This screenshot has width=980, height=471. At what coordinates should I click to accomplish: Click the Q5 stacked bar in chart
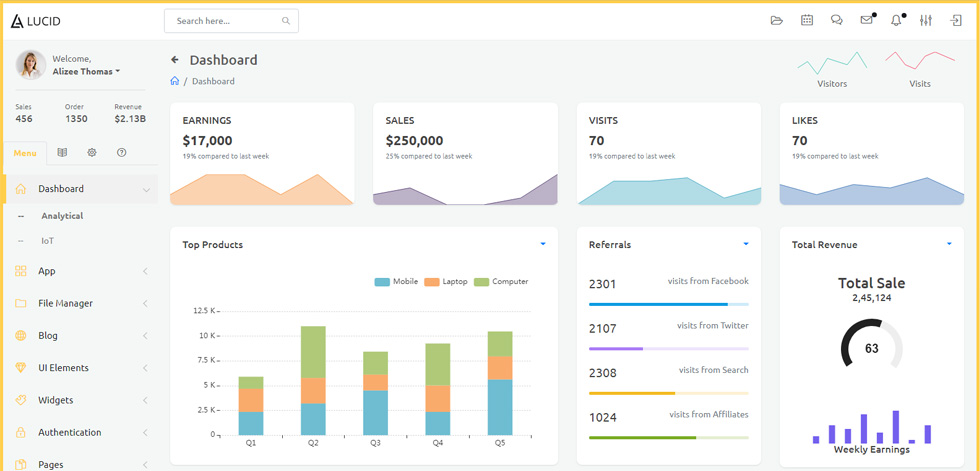[500, 383]
